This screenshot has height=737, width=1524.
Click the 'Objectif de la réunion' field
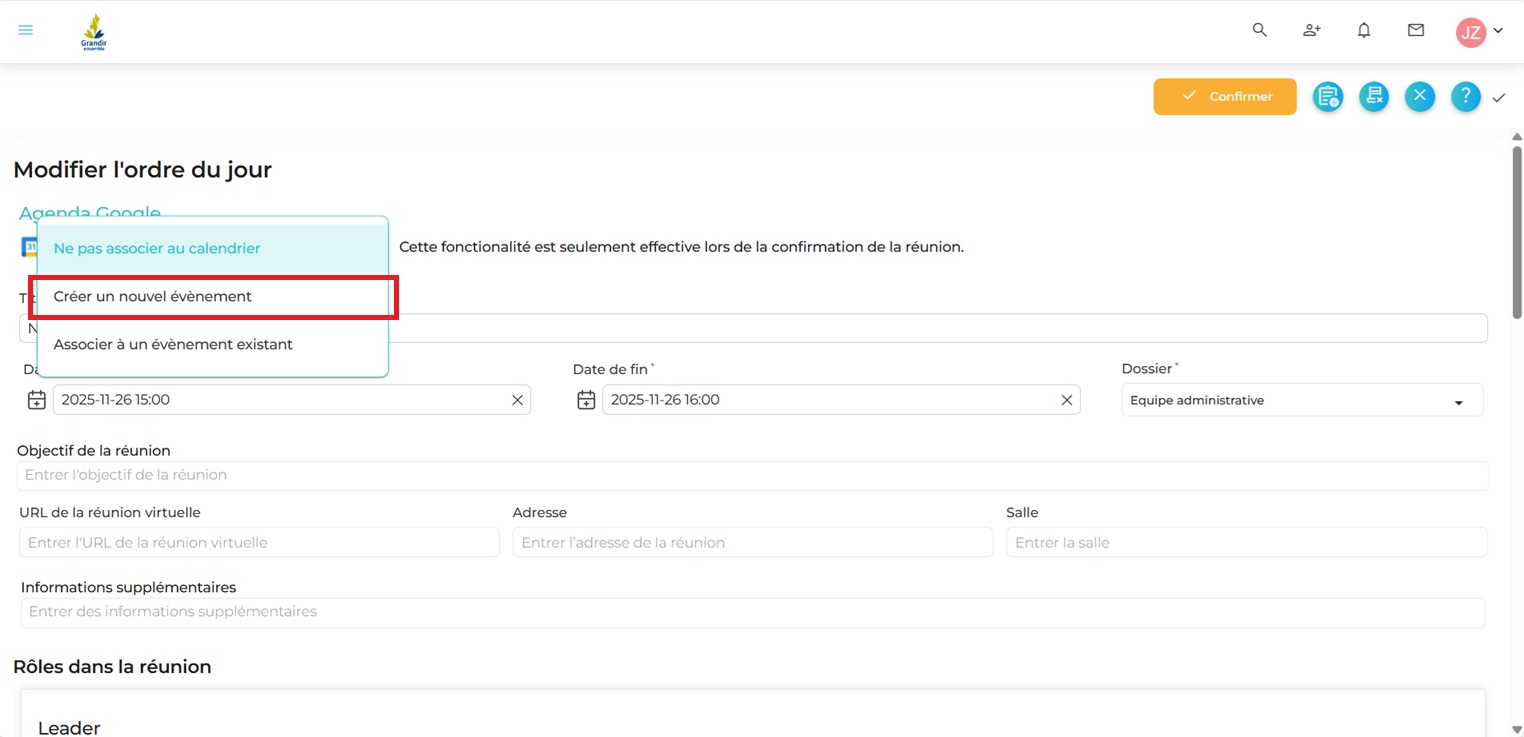point(752,475)
